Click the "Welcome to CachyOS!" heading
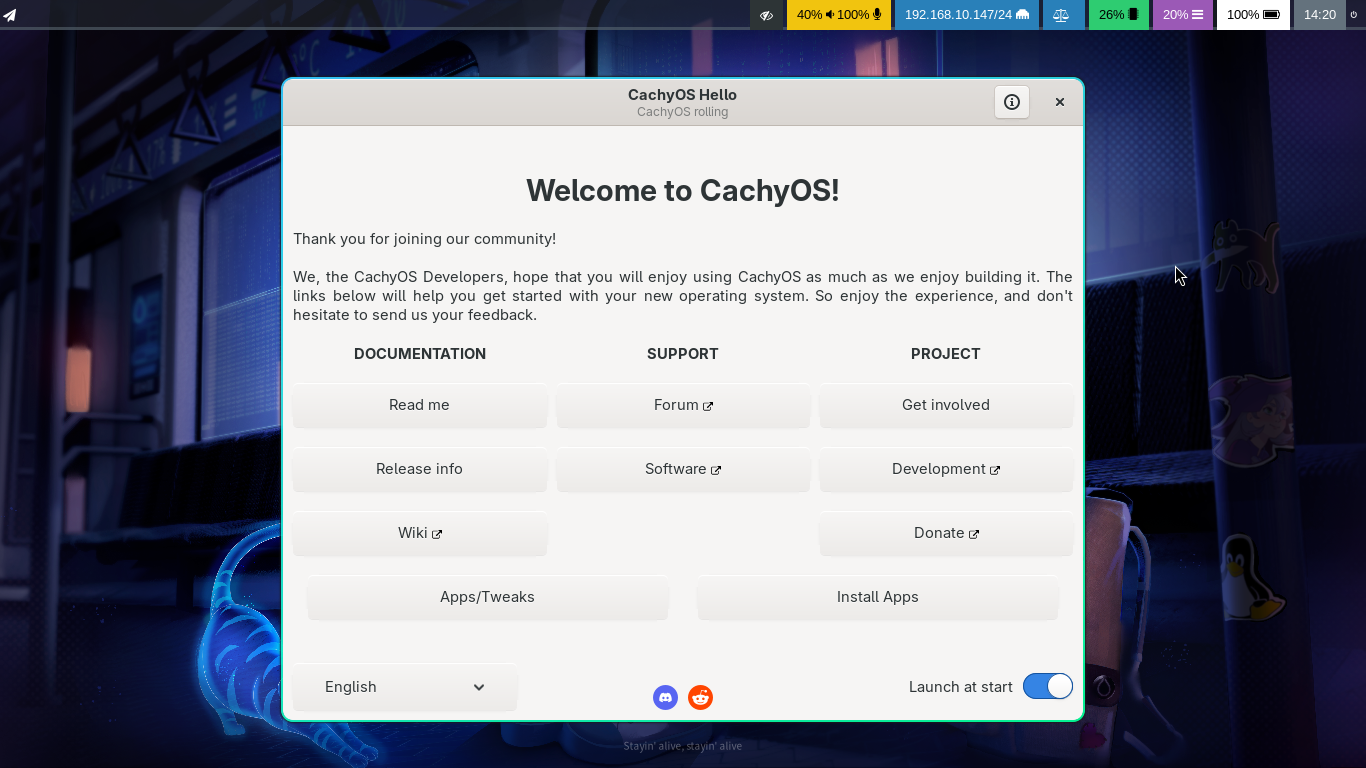 coord(683,190)
